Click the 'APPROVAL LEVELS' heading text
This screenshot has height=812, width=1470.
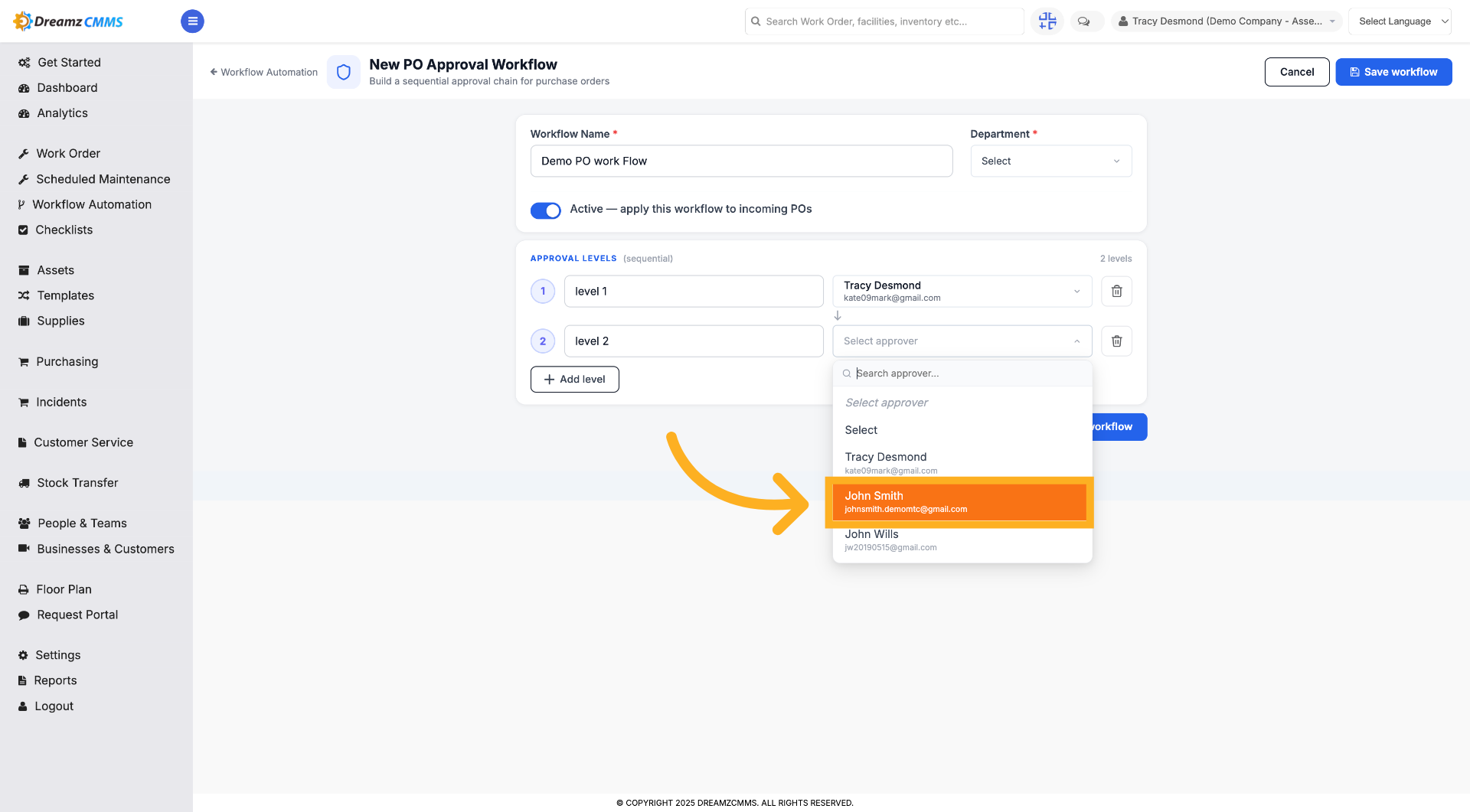pos(573,259)
